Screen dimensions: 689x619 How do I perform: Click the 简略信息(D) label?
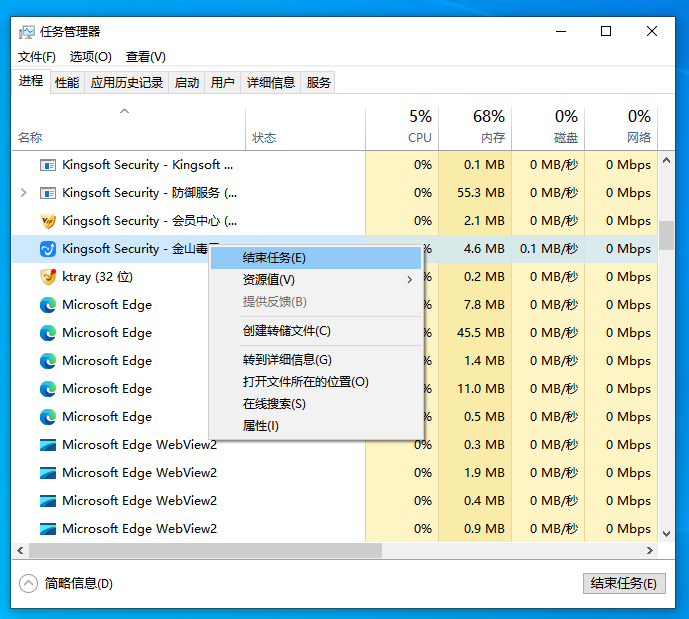click(x=79, y=583)
